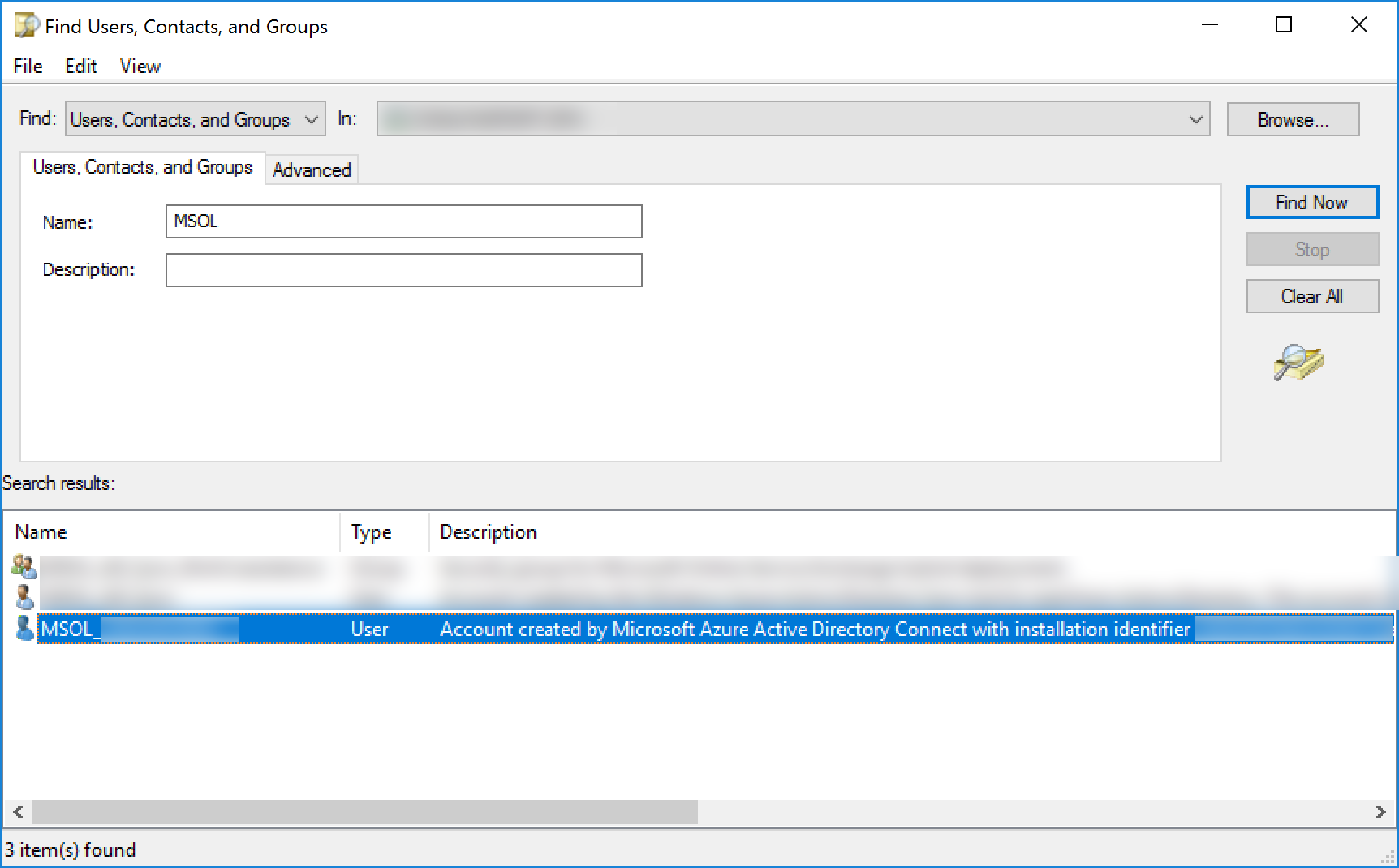Click the '3 item(s) found' status text
The width and height of the screenshot is (1399, 868).
click(71, 850)
